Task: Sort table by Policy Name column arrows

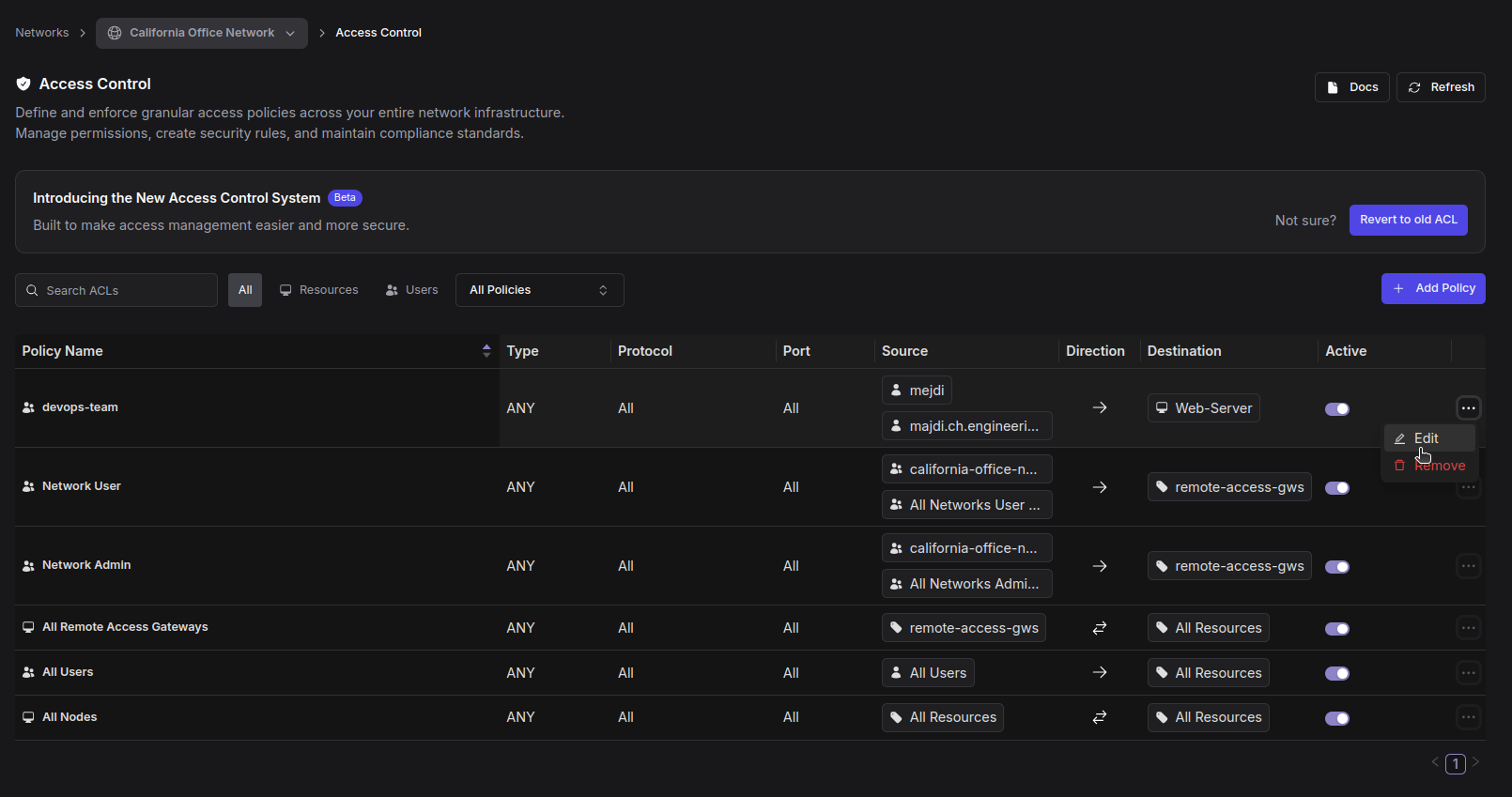Action: [486, 351]
